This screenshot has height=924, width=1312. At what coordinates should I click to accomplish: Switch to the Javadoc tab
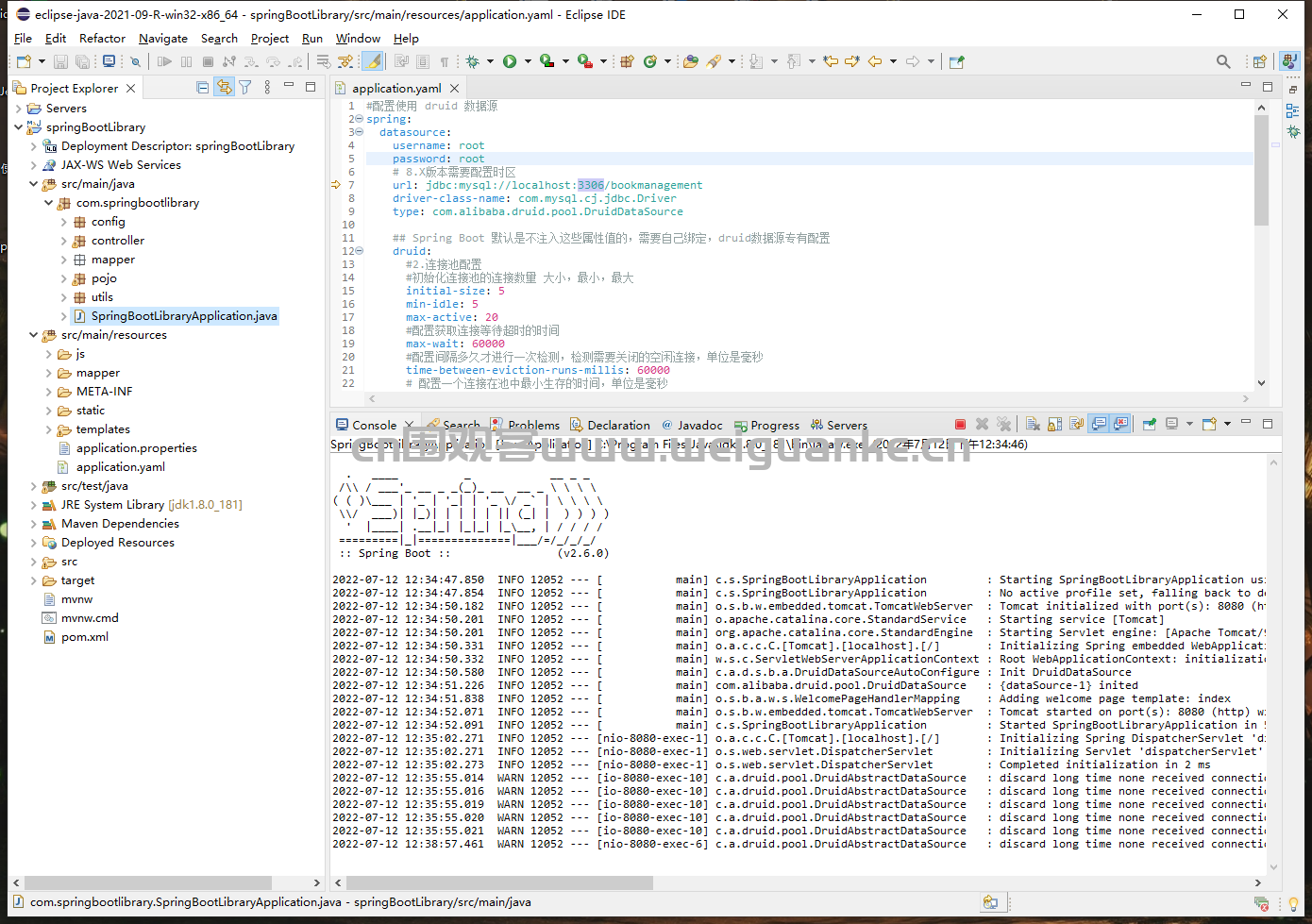pyautogui.click(x=691, y=425)
